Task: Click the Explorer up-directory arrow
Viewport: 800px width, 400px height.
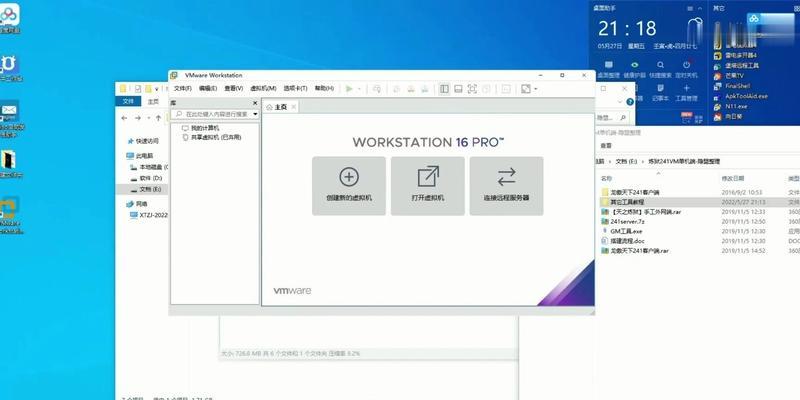Action: pos(158,118)
